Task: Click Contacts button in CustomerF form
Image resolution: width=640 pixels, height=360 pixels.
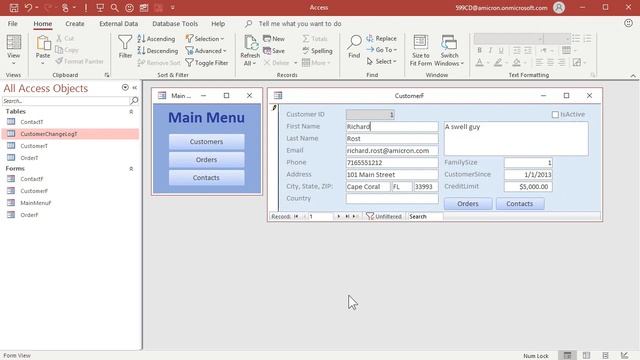Action: (520, 203)
